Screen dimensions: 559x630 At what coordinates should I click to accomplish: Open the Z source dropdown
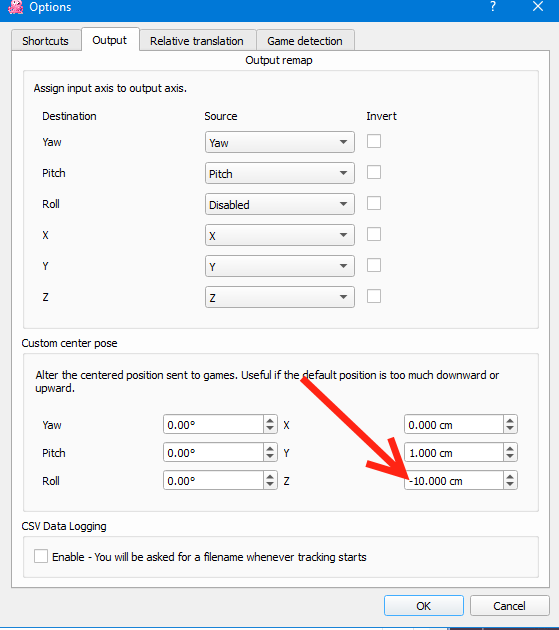tap(280, 297)
